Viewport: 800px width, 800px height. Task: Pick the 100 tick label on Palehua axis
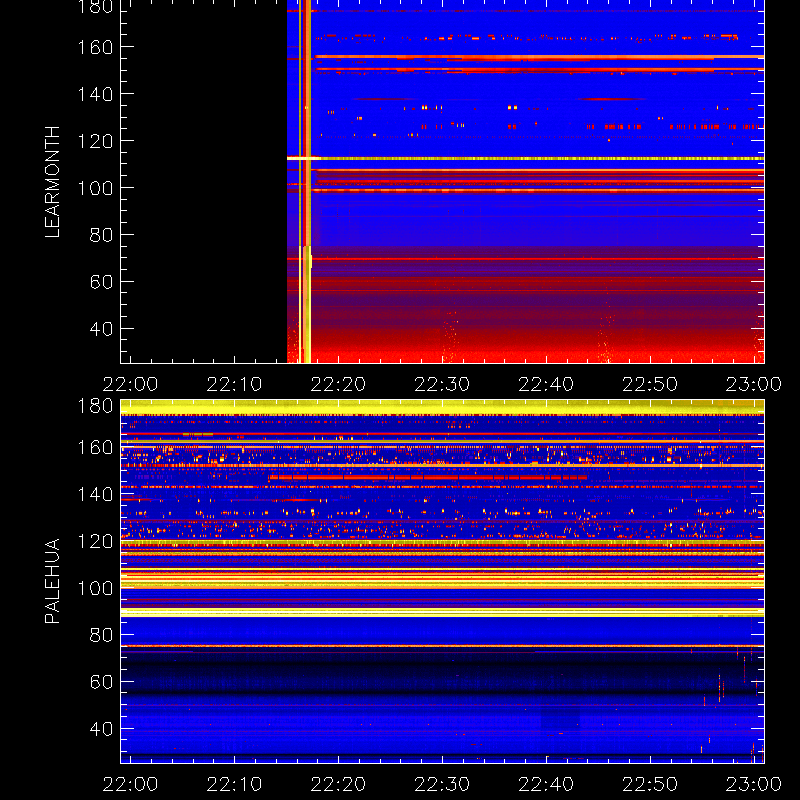[95, 588]
